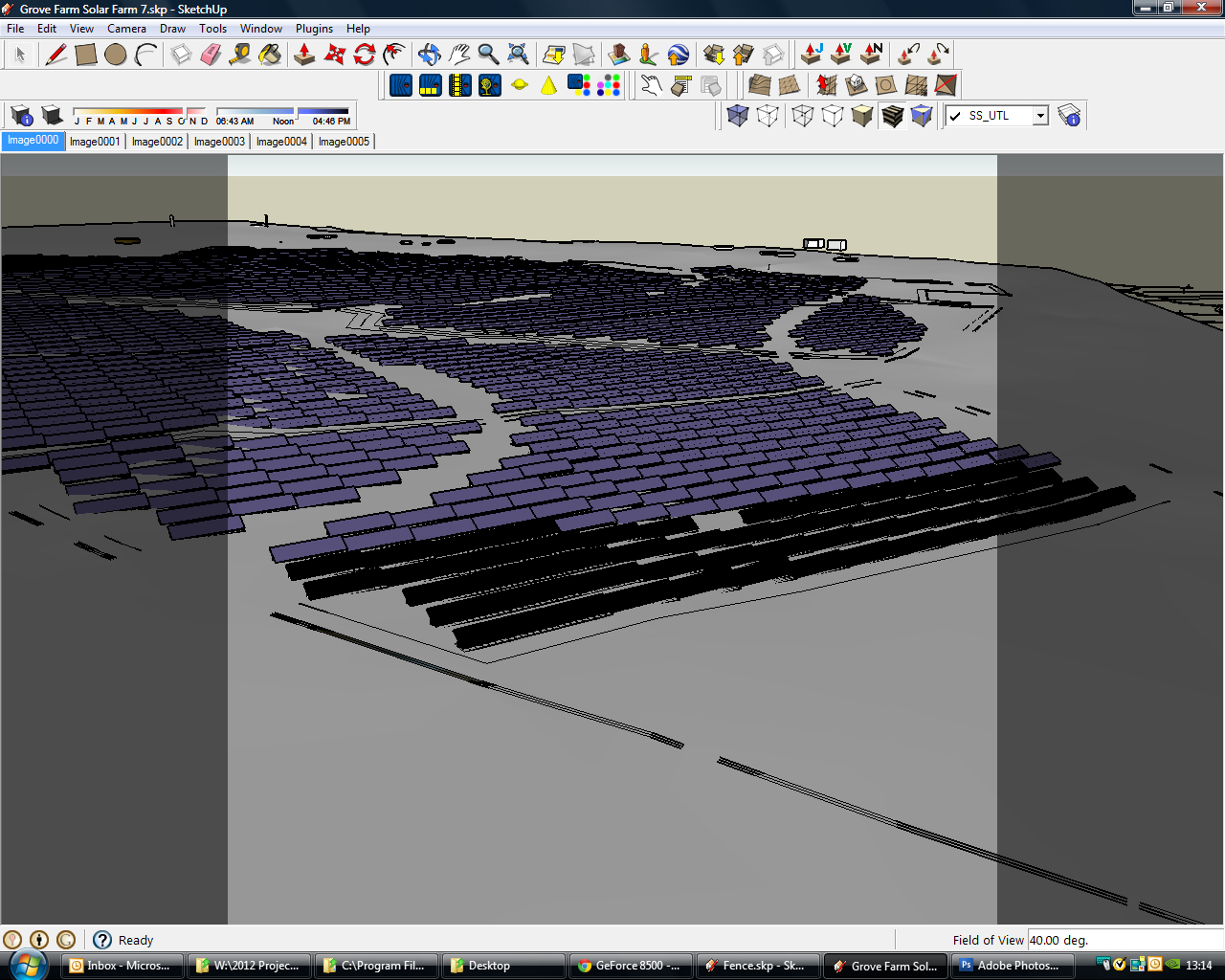Screen dimensions: 1225x980
Task: Activate the Push/Pull tool
Action: tap(304, 55)
